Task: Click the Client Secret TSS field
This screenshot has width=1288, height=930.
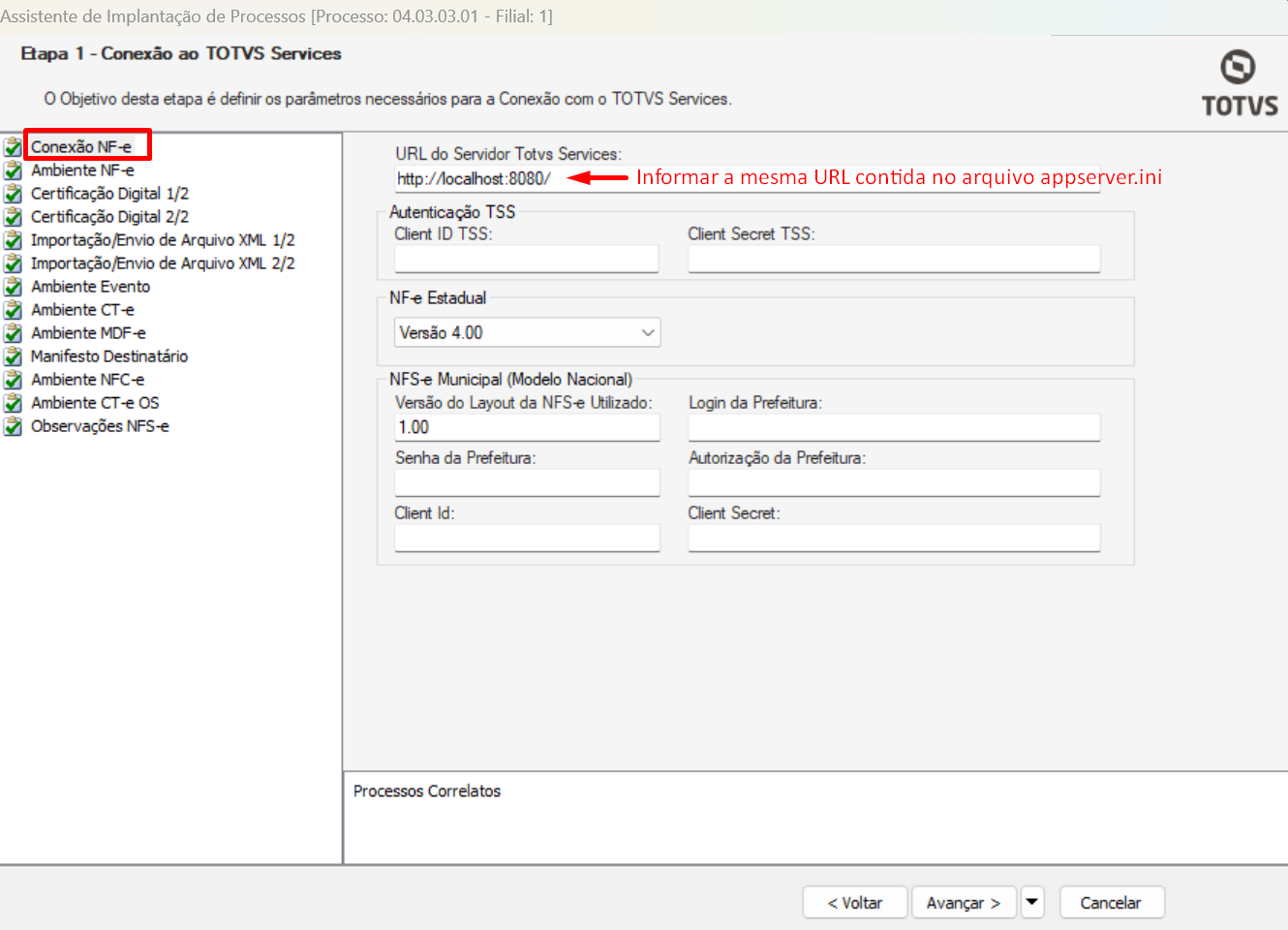Action: click(x=894, y=259)
